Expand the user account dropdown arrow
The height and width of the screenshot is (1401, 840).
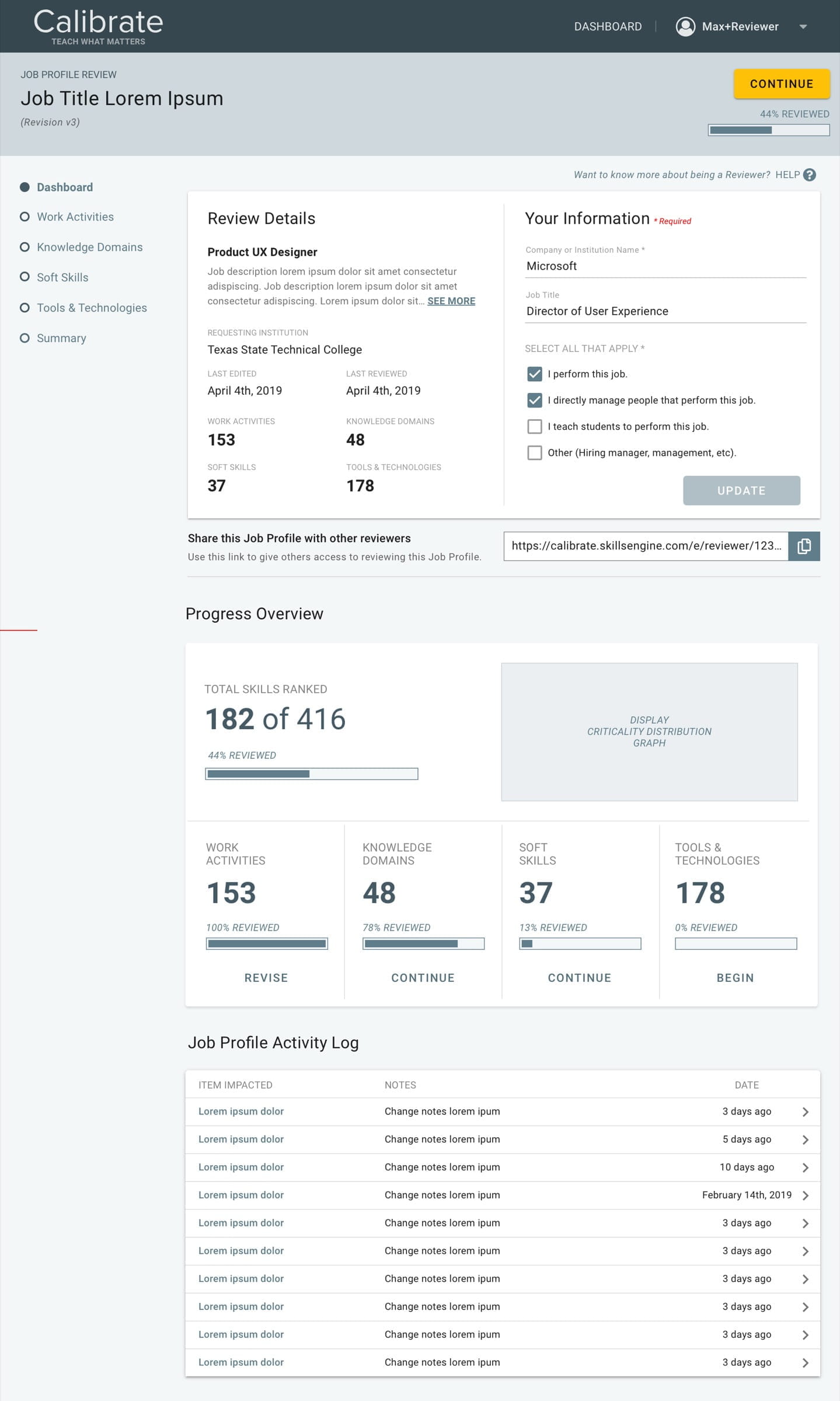[x=803, y=27]
